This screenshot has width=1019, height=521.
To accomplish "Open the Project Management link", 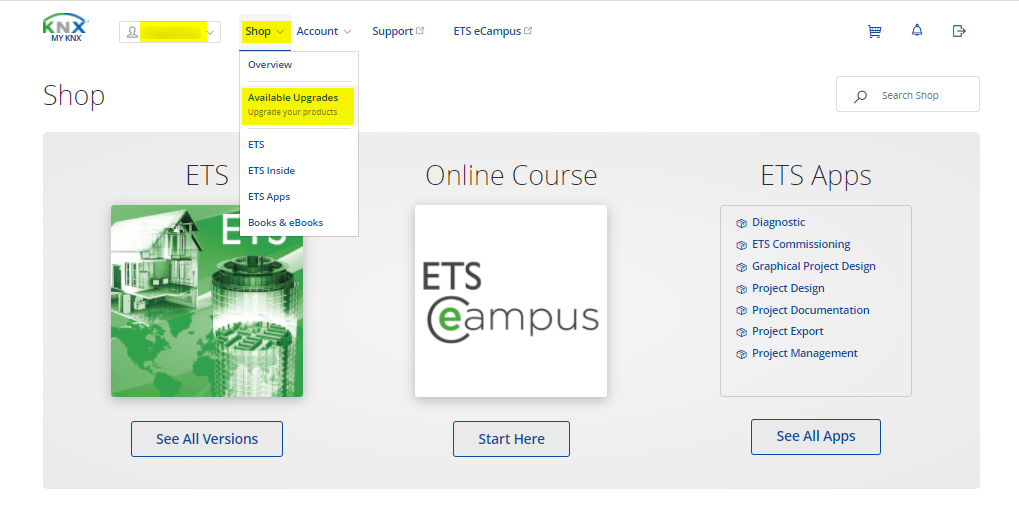I will (805, 353).
